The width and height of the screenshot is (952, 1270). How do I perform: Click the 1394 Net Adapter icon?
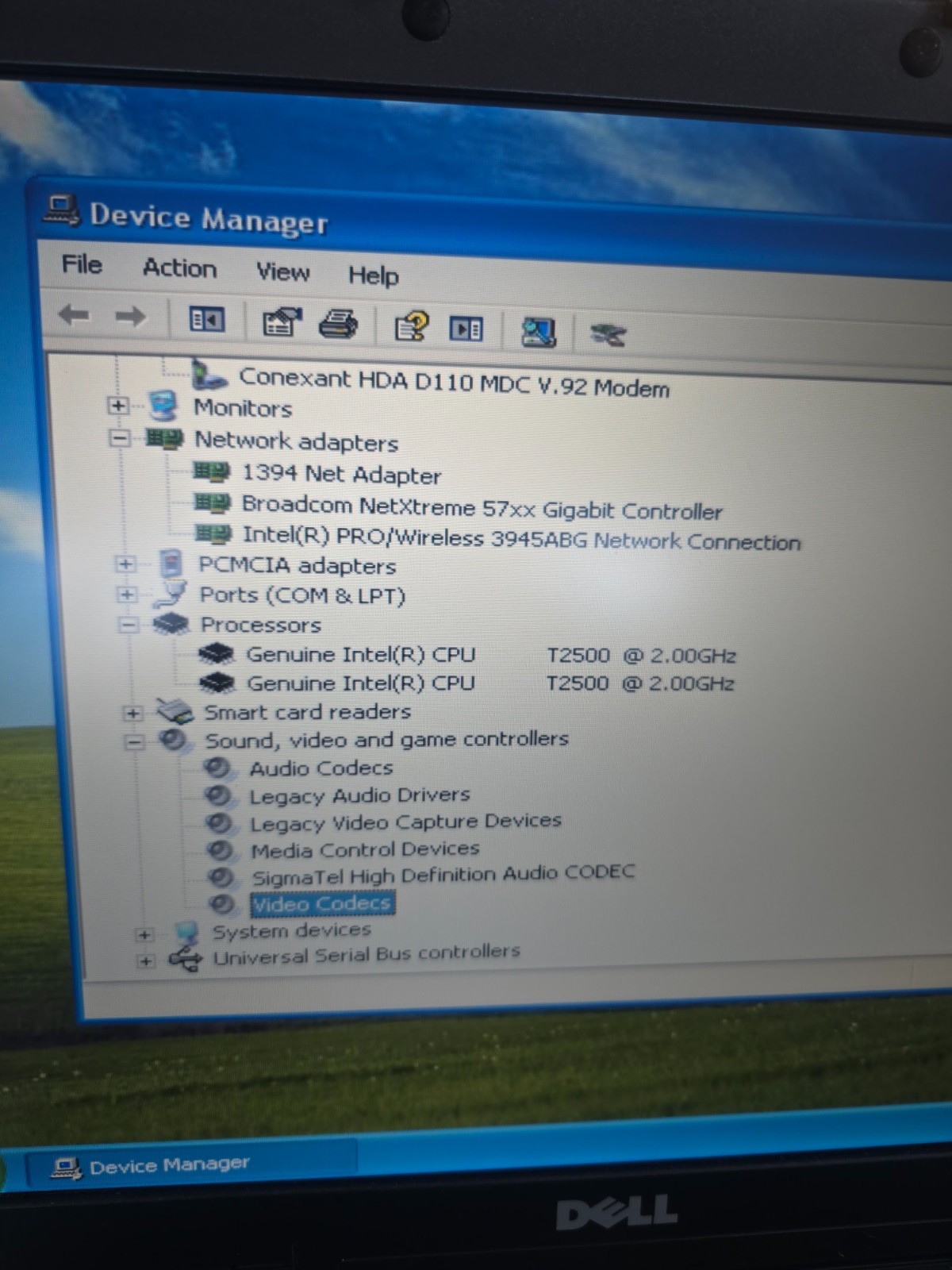(x=212, y=472)
